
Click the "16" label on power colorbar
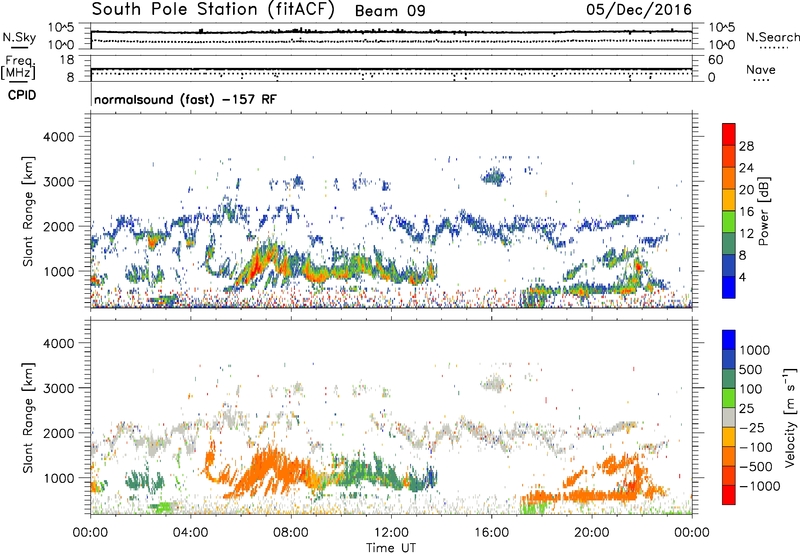(746, 212)
